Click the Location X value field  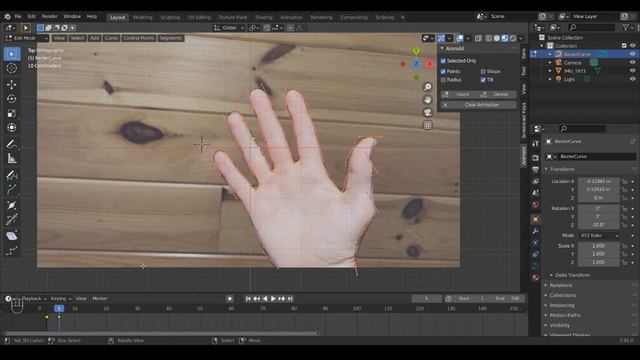pyautogui.click(x=599, y=181)
